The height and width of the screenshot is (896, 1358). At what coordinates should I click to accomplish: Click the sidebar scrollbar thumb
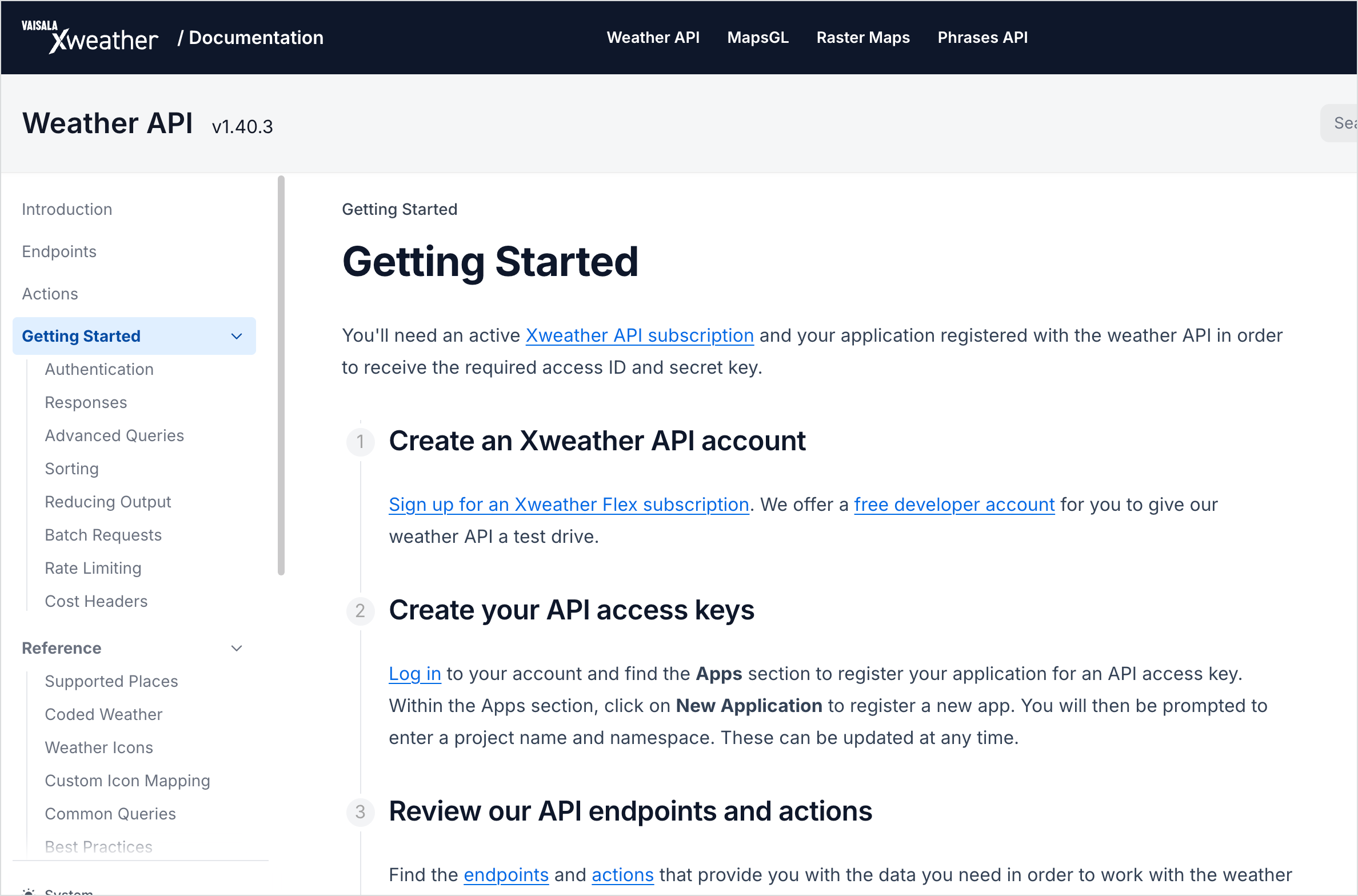coord(281,375)
